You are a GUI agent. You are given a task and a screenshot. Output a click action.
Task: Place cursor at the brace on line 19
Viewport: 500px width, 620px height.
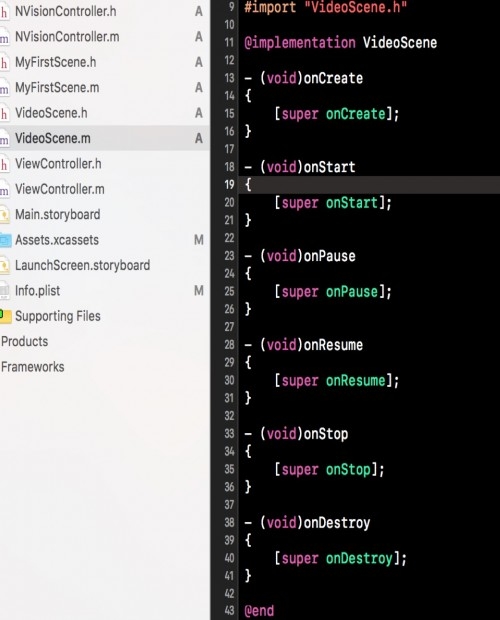pyautogui.click(x=248, y=185)
